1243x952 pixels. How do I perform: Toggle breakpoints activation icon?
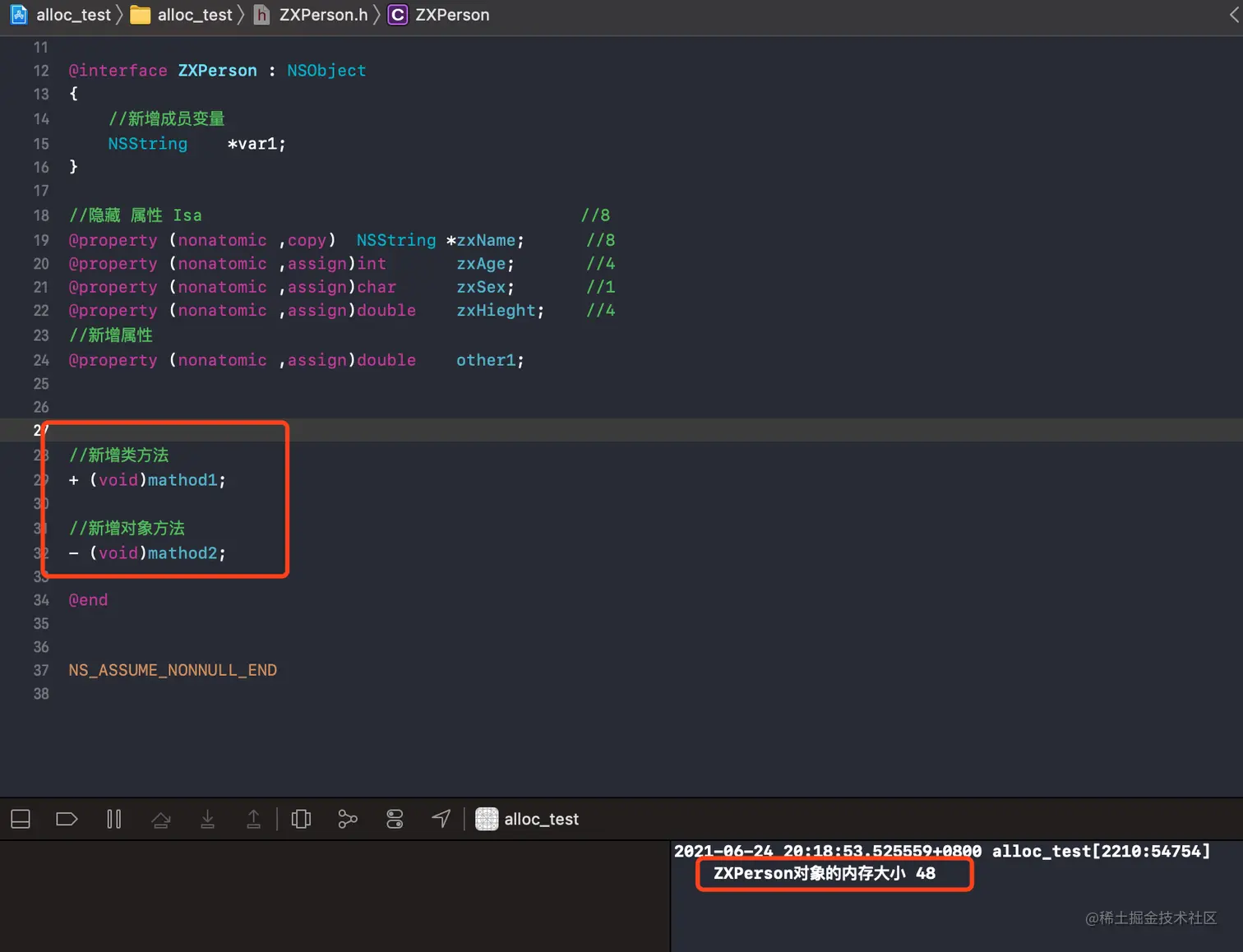pyautogui.click(x=67, y=819)
